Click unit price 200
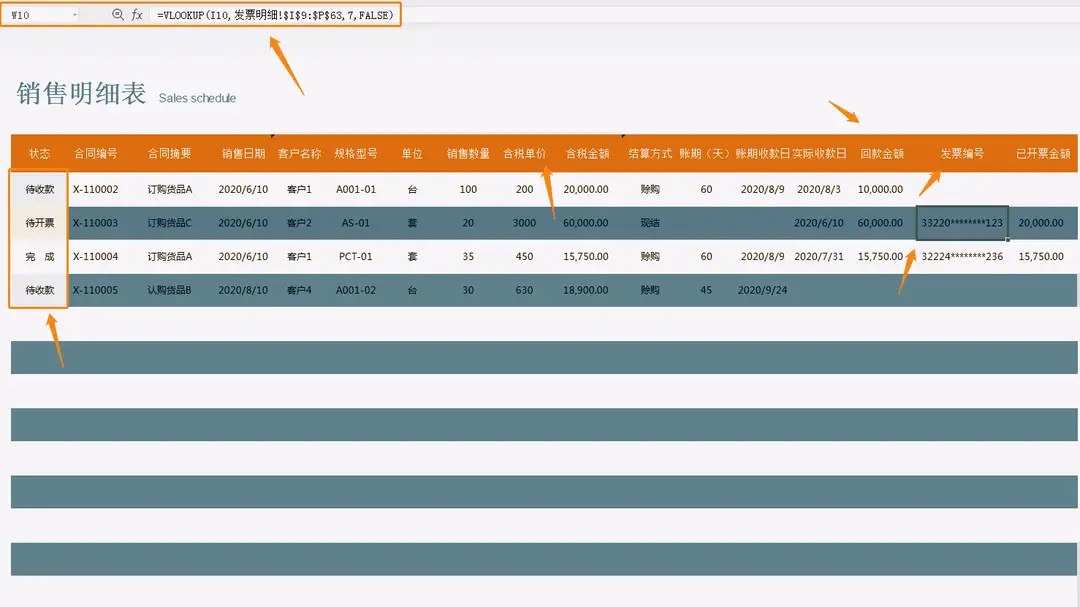The width and height of the screenshot is (1080, 607). pos(524,189)
